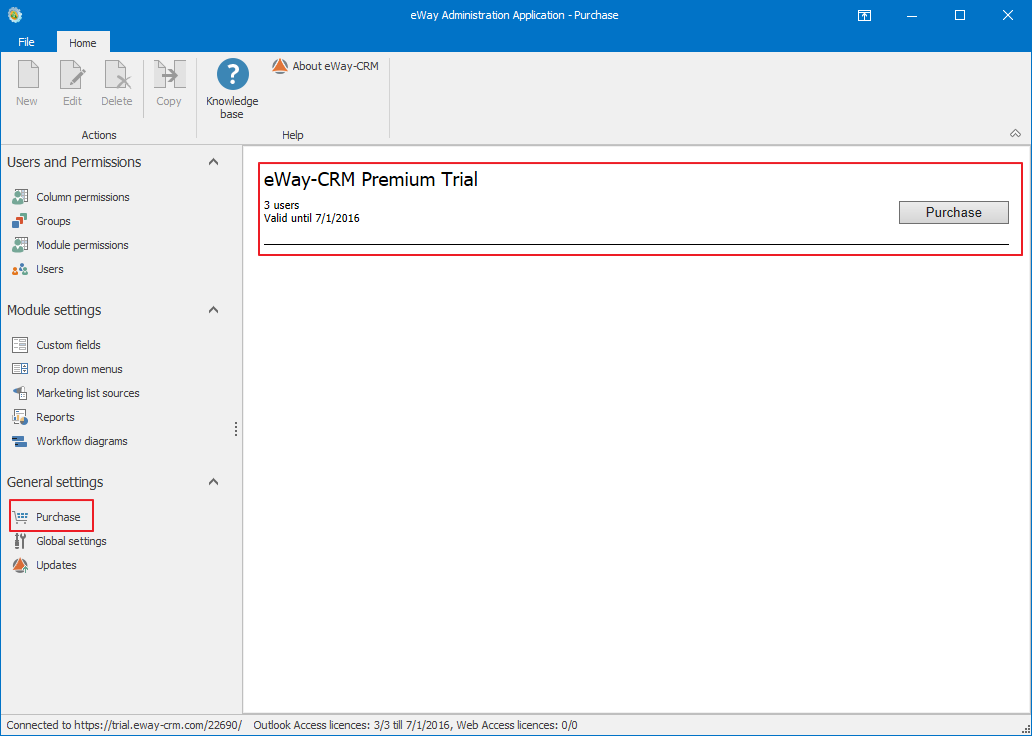1032x736 pixels.
Task: Click the Users people icon
Action: pyautogui.click(x=20, y=269)
